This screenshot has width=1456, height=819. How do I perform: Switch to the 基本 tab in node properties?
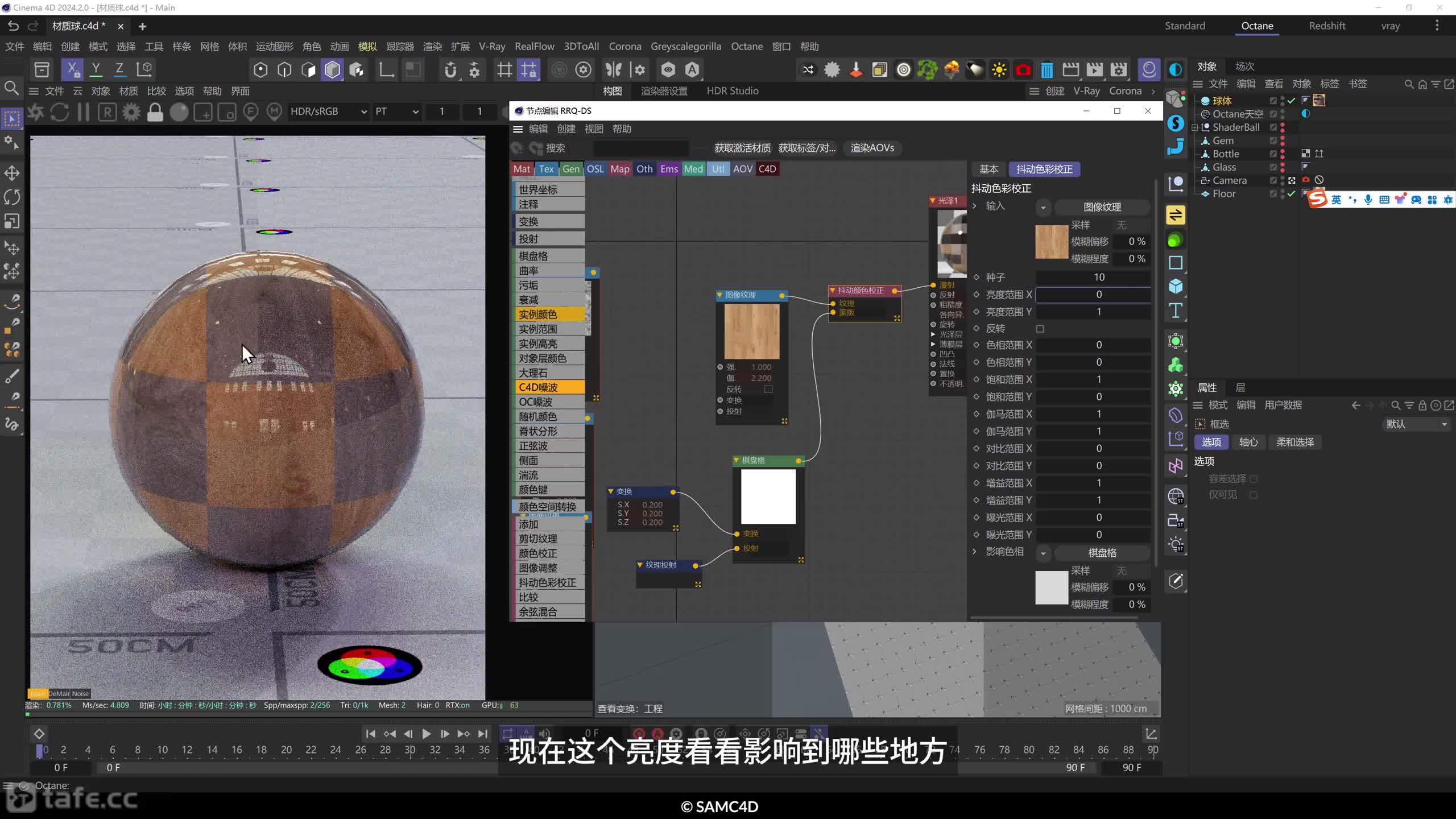tap(988, 169)
